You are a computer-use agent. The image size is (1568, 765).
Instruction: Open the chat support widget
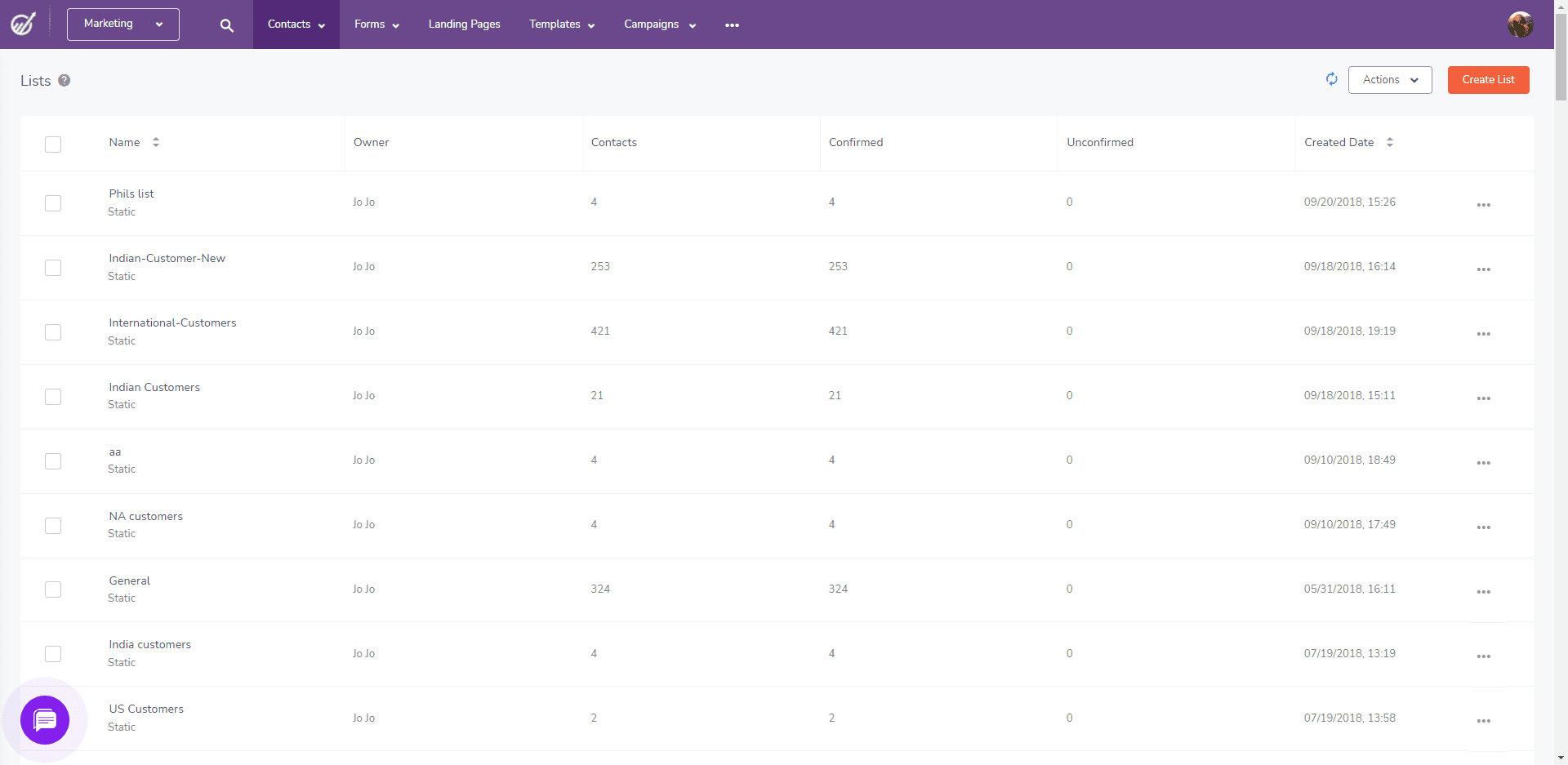(x=46, y=720)
